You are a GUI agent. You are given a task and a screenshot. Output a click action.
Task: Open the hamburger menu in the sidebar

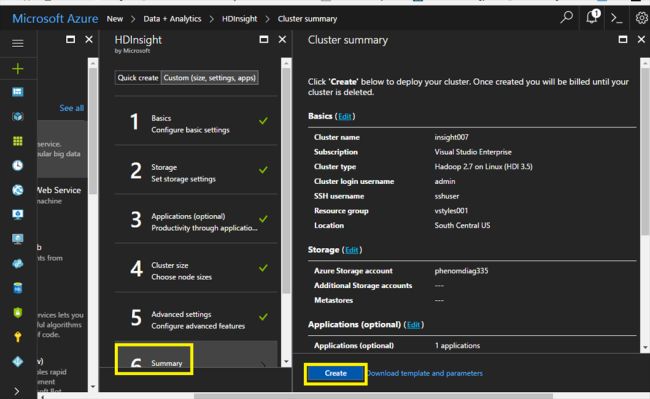(x=17, y=43)
